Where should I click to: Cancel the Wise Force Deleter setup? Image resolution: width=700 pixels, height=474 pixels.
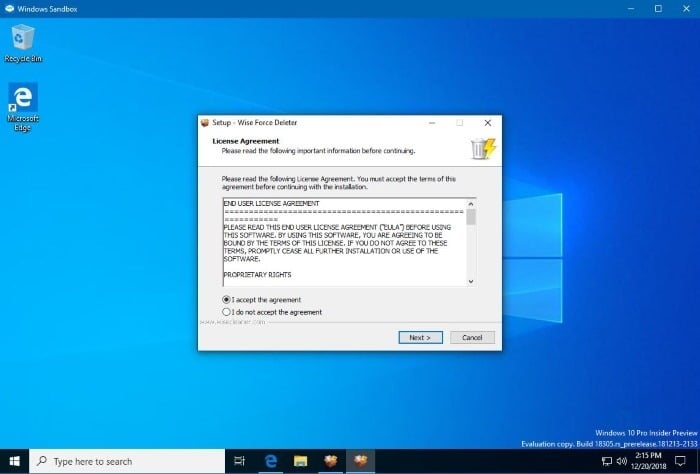click(x=472, y=337)
